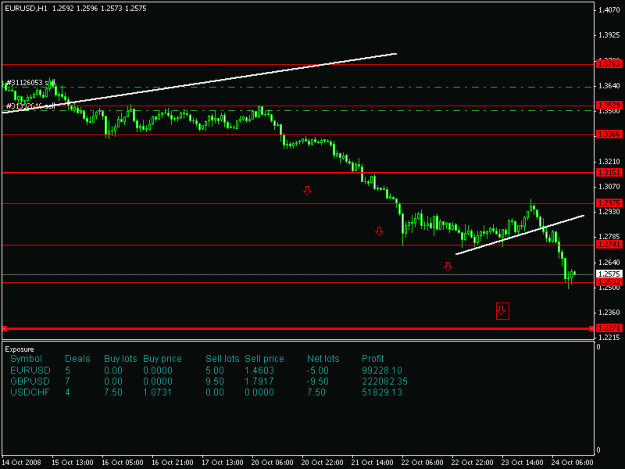Click red down arrow between 1.2741 and 1.2532 lines
Image resolution: width=625 pixels, height=469 pixels.
pos(448,267)
